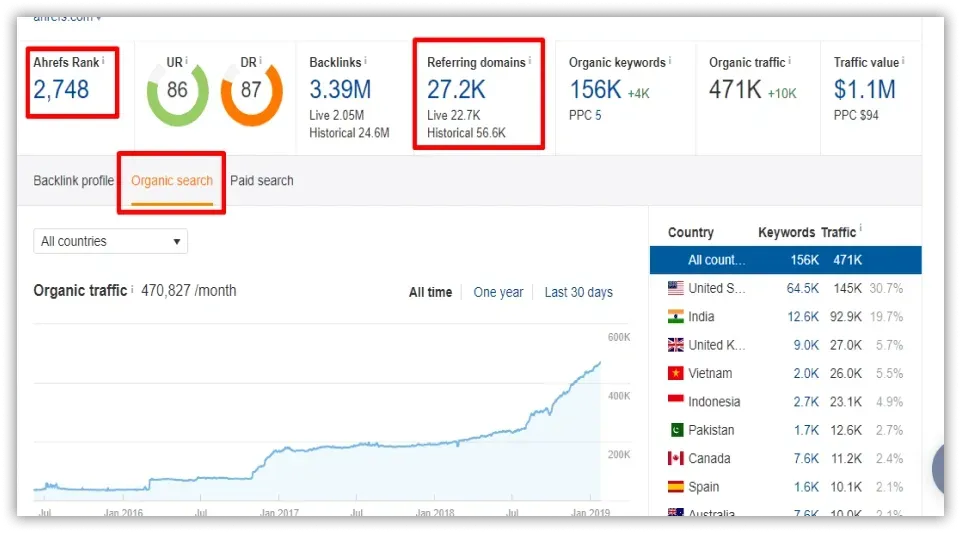The height and width of the screenshot is (533, 961).
Task: Click Historical 24.6M under Backlinks
Action: [x=349, y=133]
